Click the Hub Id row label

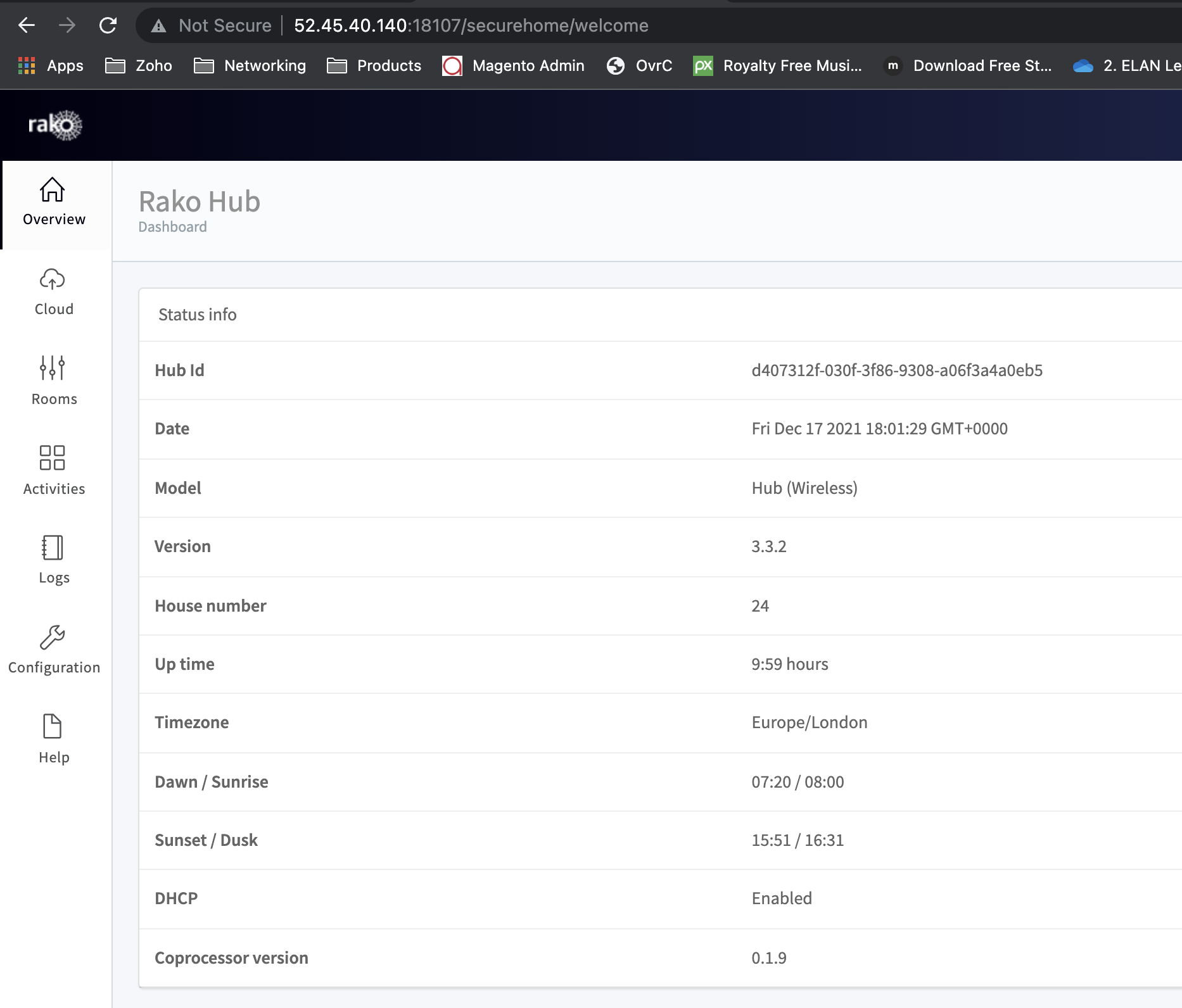click(180, 370)
